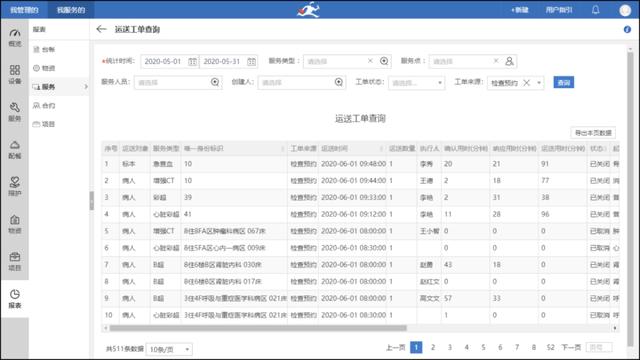Click scrollbar right arrow under table
Image resolution: width=640 pixels, height=360 pixels.
tap(615, 328)
